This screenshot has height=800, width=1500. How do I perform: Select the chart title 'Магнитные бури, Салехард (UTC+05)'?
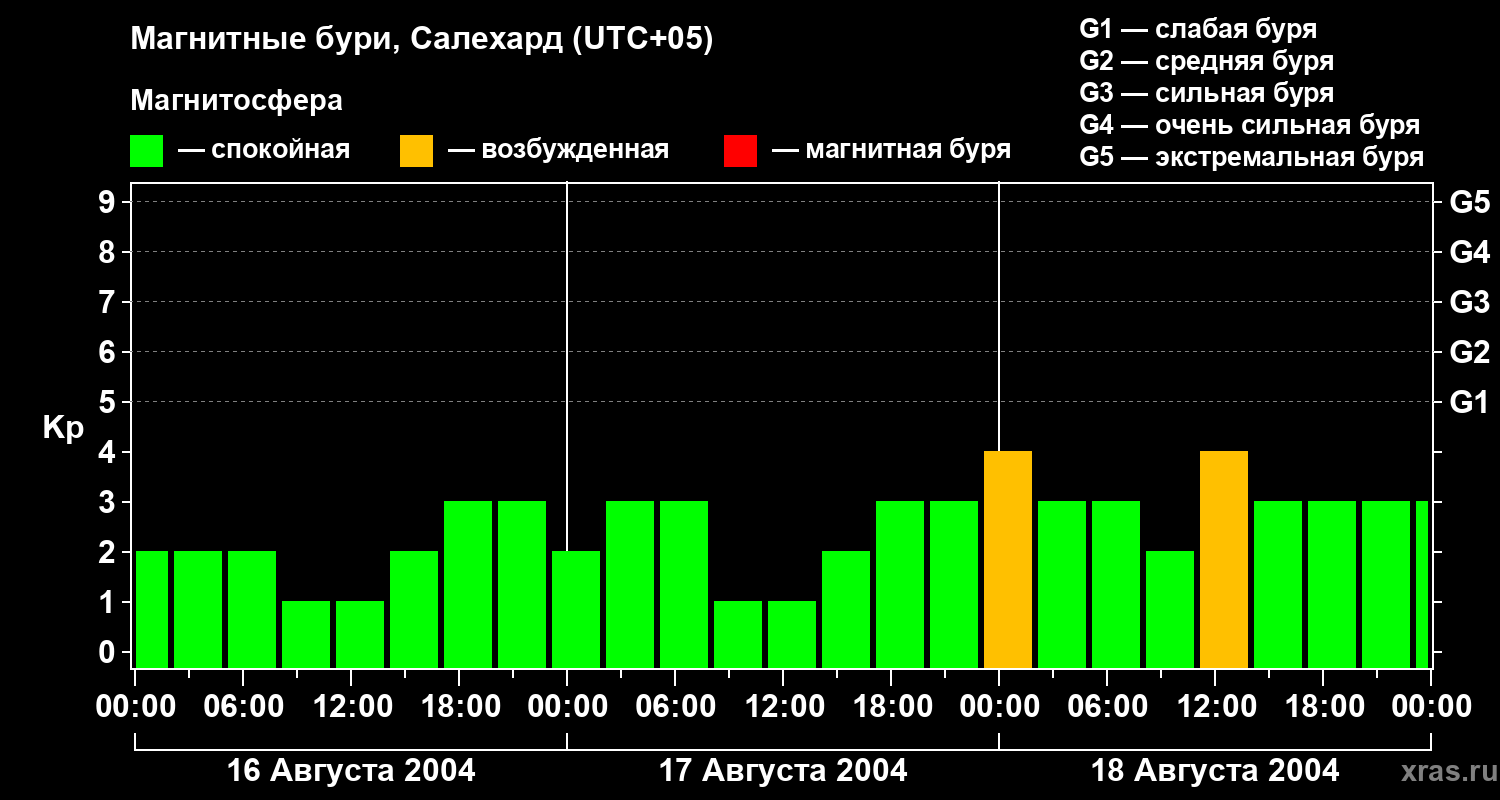[422, 41]
